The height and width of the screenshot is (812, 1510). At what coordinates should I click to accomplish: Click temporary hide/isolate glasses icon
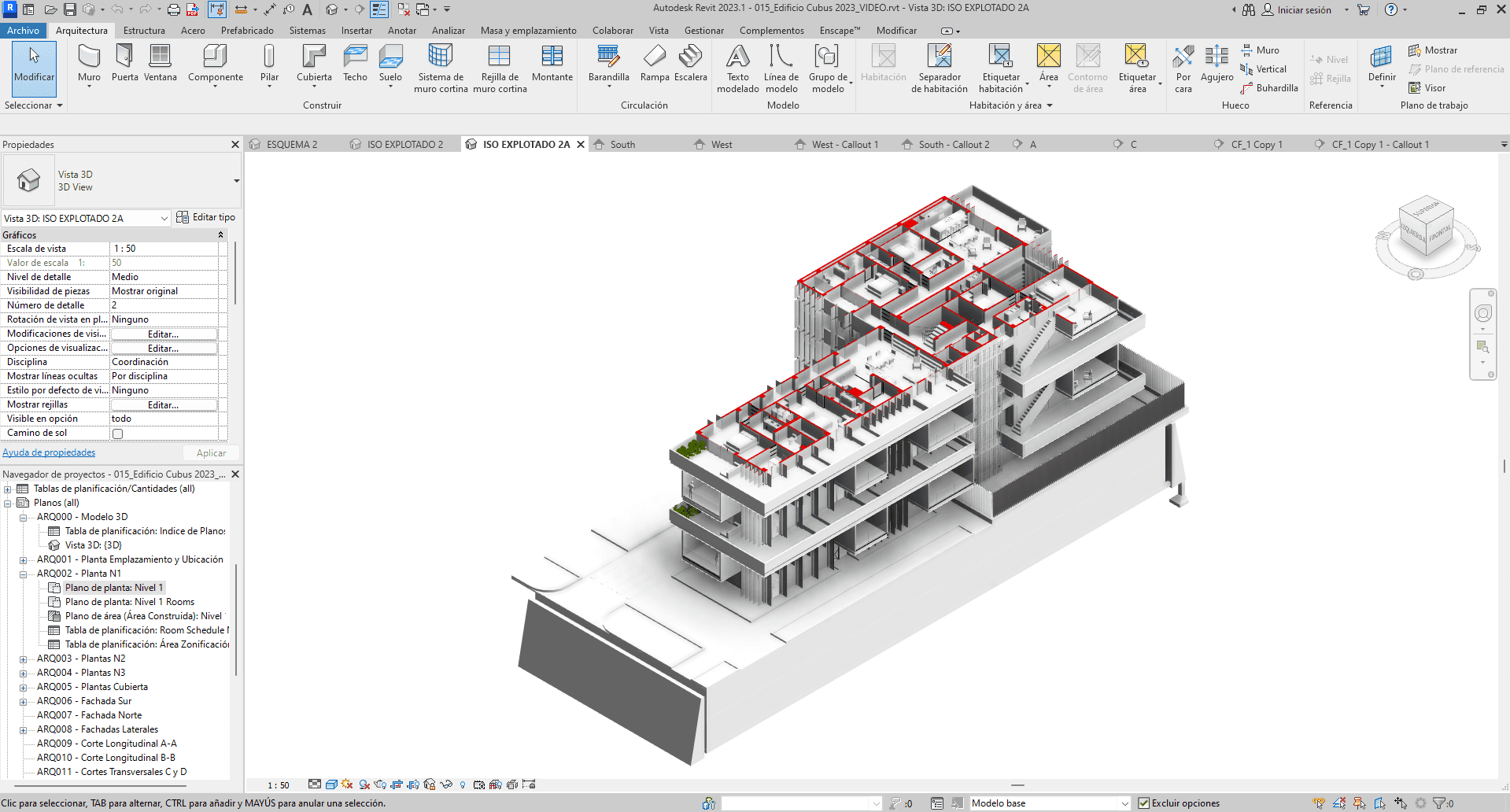446,784
